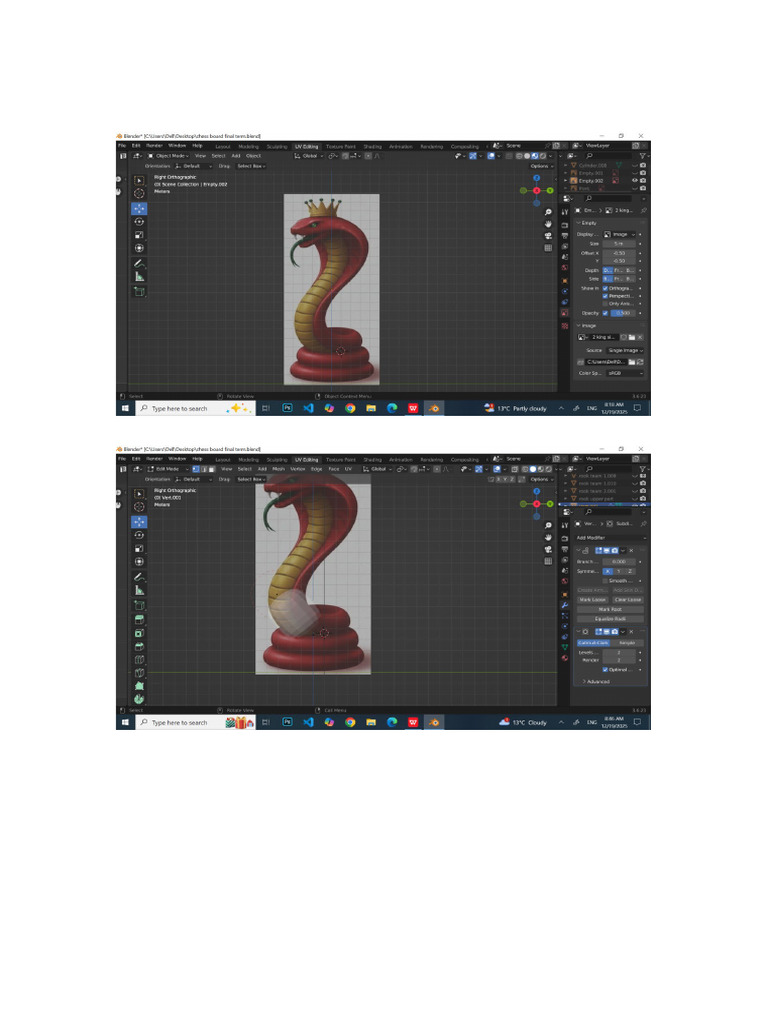The height and width of the screenshot is (1024, 768).
Task: Select the Spin tool in Edit Mode screenshot
Action: (x=139, y=699)
